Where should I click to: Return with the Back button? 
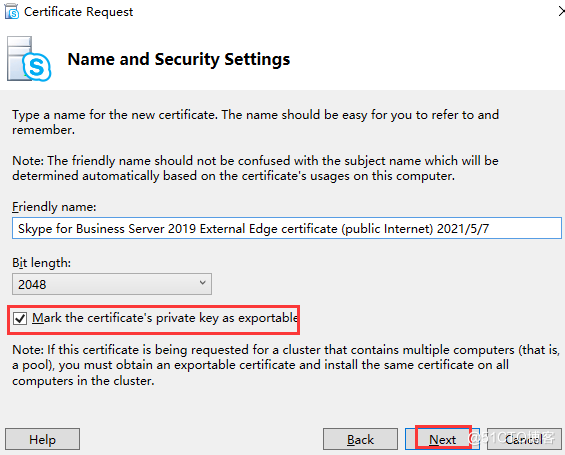[360, 439]
